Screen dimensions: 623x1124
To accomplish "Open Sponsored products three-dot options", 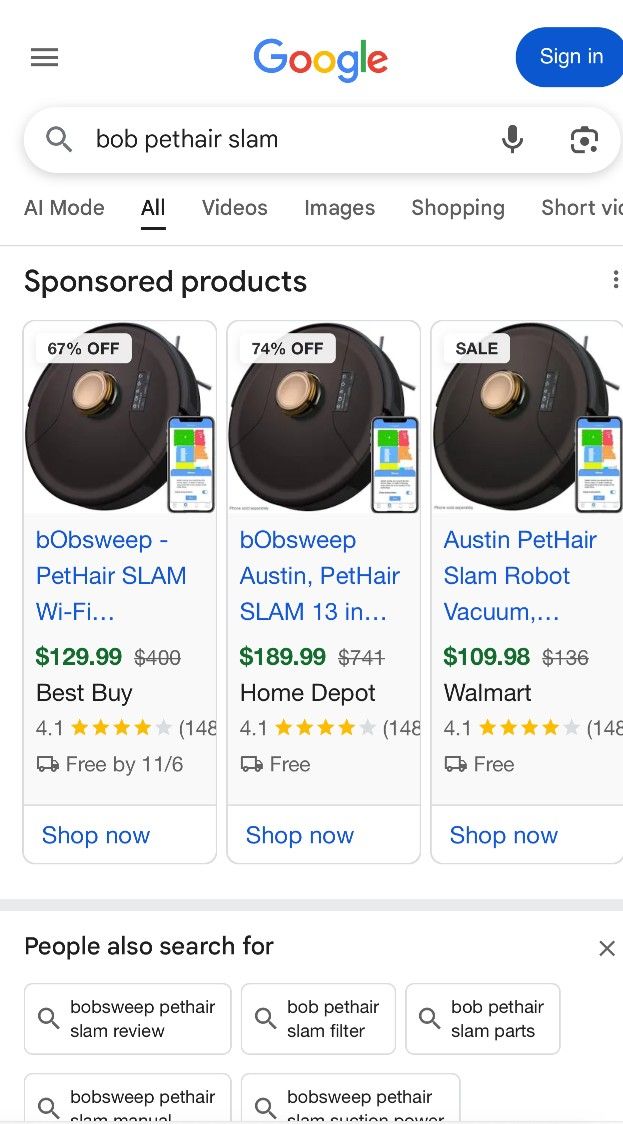I will pyautogui.click(x=614, y=281).
